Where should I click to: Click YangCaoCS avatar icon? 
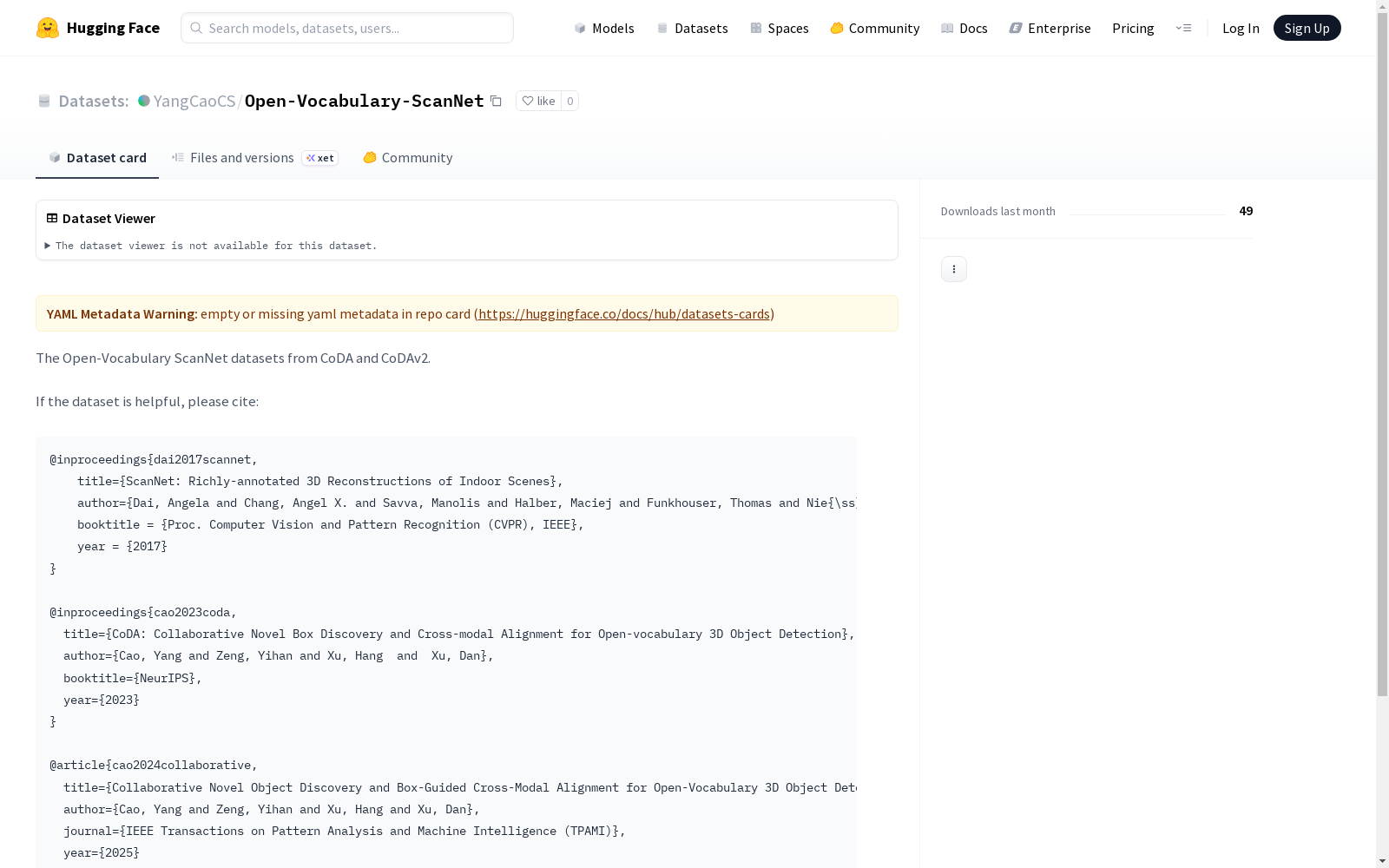click(144, 101)
